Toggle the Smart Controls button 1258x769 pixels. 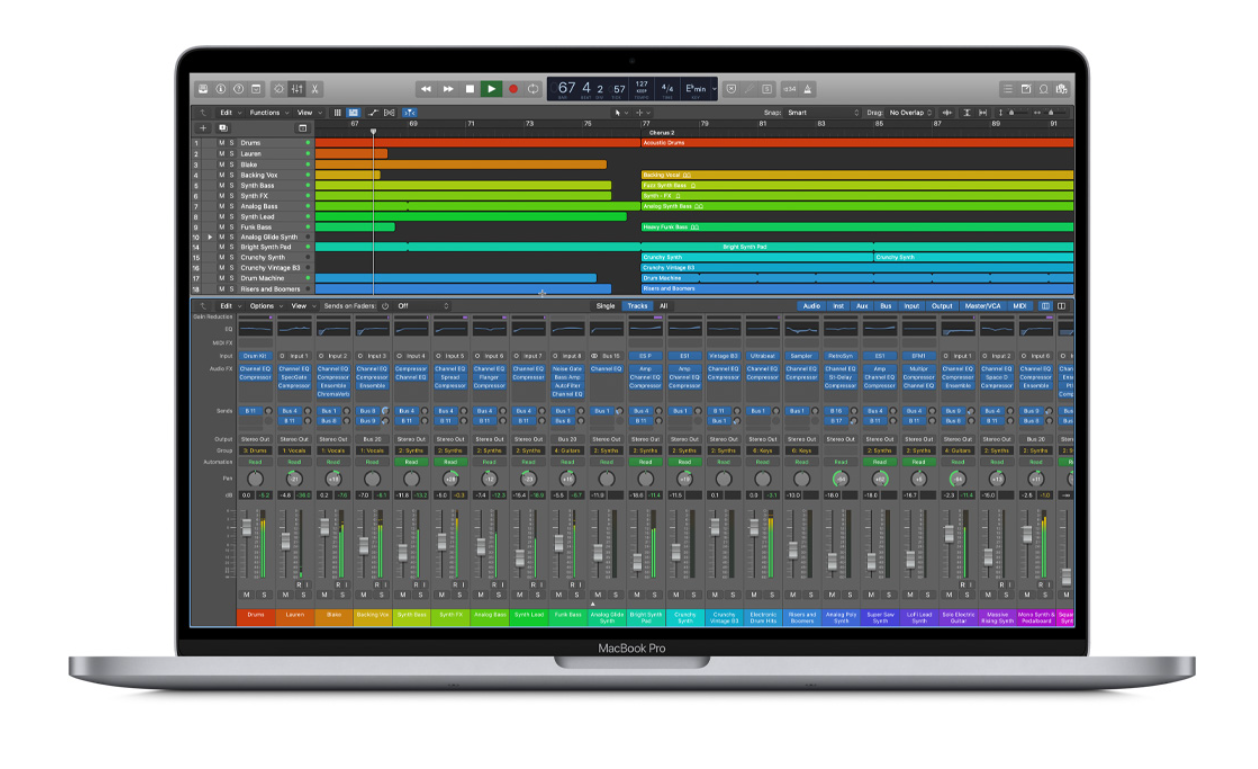[x=280, y=89]
